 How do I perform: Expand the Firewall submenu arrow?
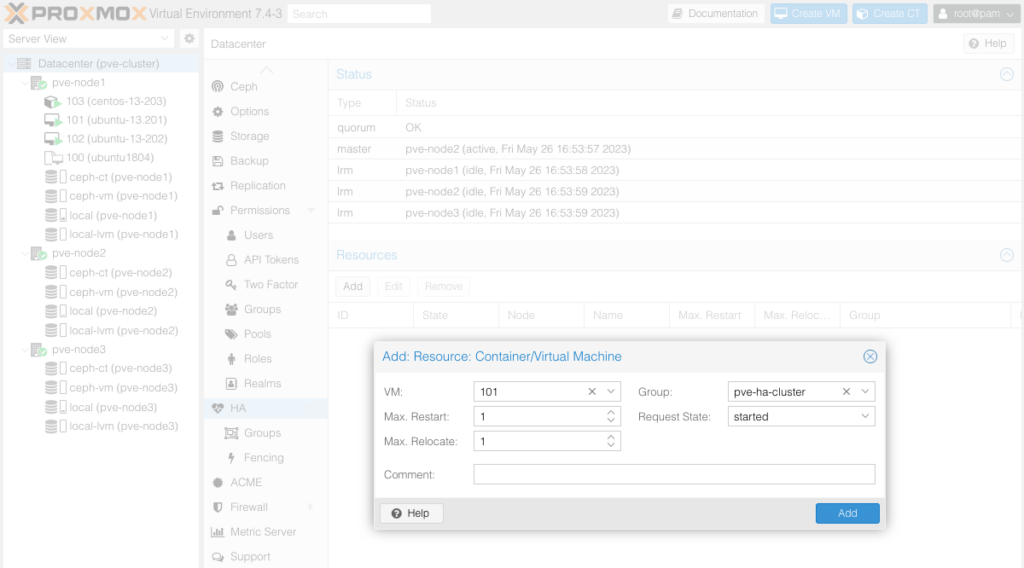pos(310,507)
